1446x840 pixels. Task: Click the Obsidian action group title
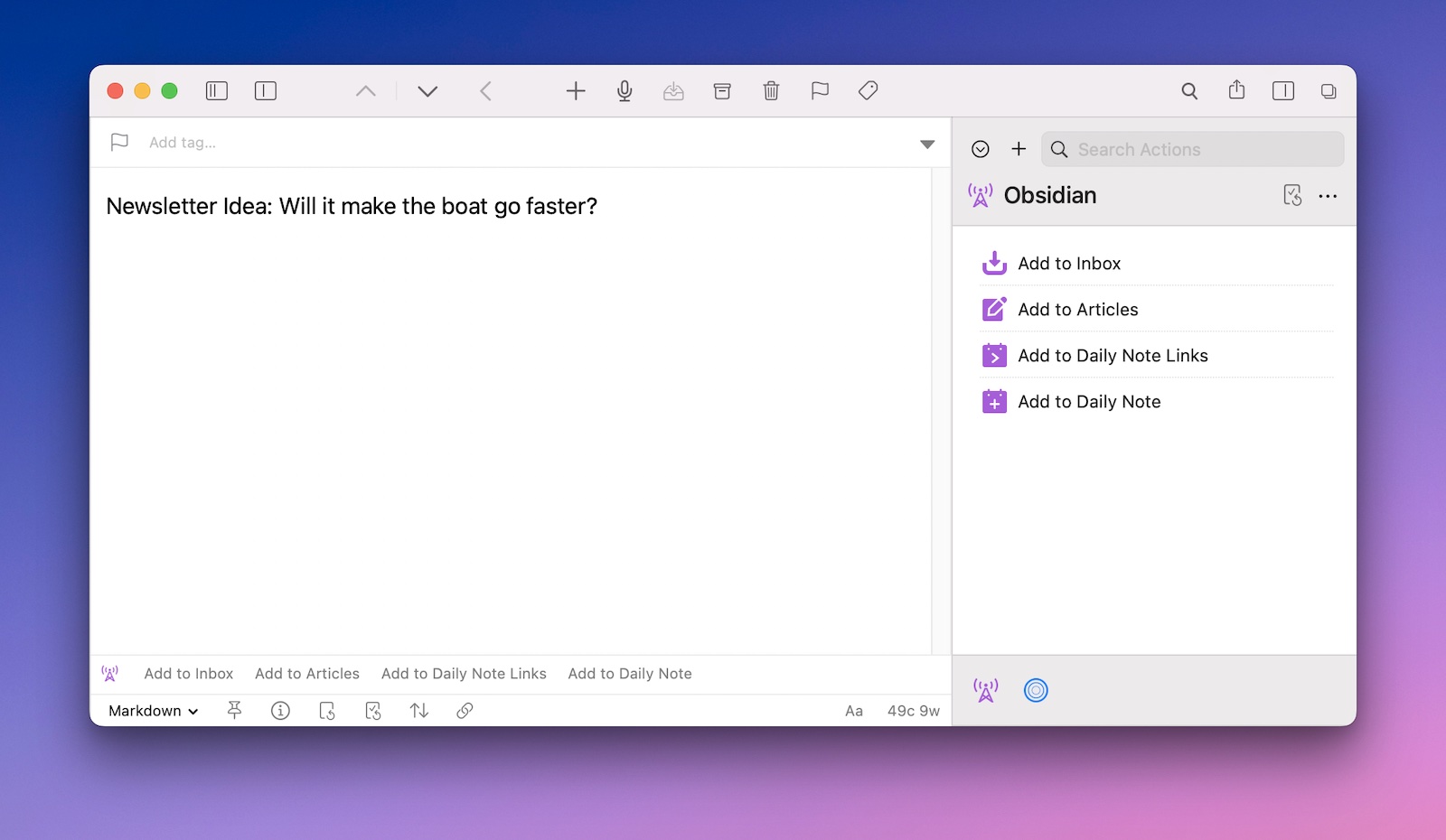coord(1050,195)
